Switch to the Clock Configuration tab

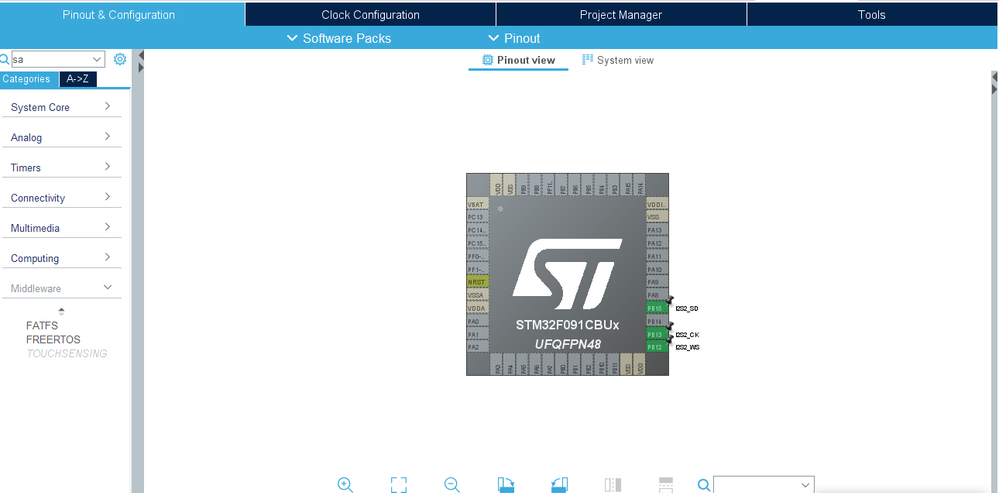click(370, 15)
